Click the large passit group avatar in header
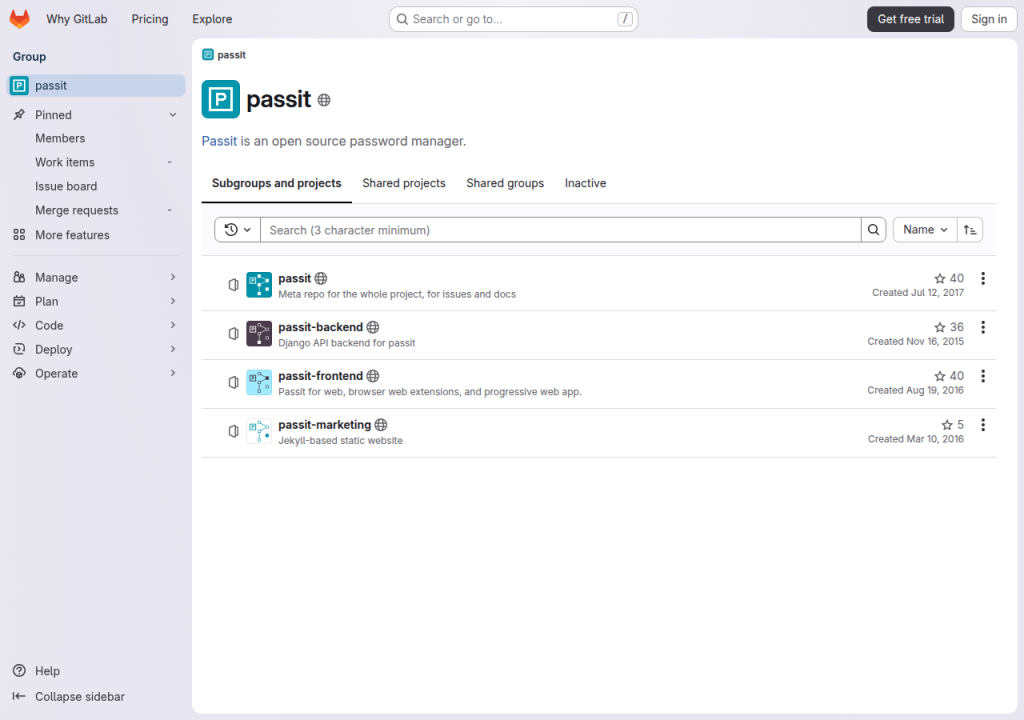Viewport: 1024px width, 720px height. click(x=221, y=99)
